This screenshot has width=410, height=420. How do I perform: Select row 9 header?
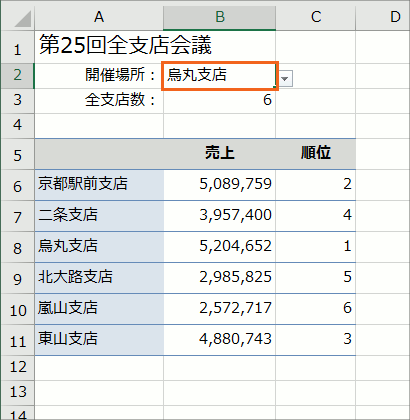18,278
